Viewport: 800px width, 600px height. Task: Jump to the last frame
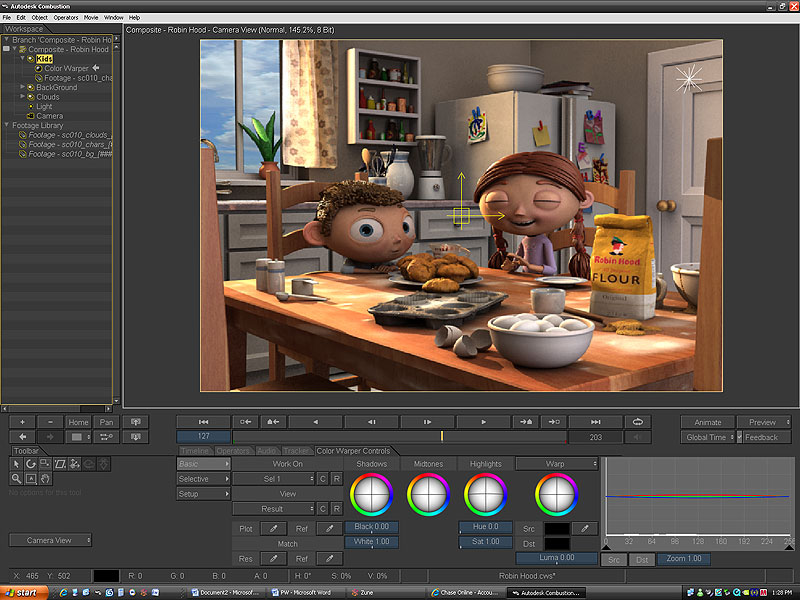click(595, 422)
